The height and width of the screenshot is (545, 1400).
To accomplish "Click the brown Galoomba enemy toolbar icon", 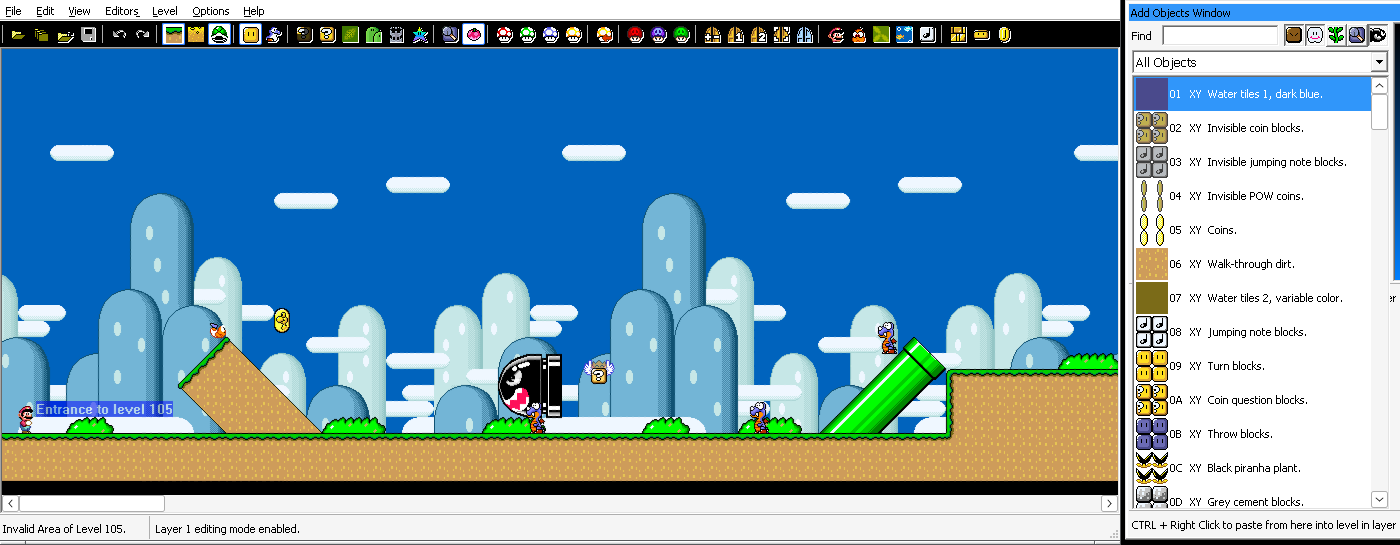I will pyautogui.click(x=859, y=35).
